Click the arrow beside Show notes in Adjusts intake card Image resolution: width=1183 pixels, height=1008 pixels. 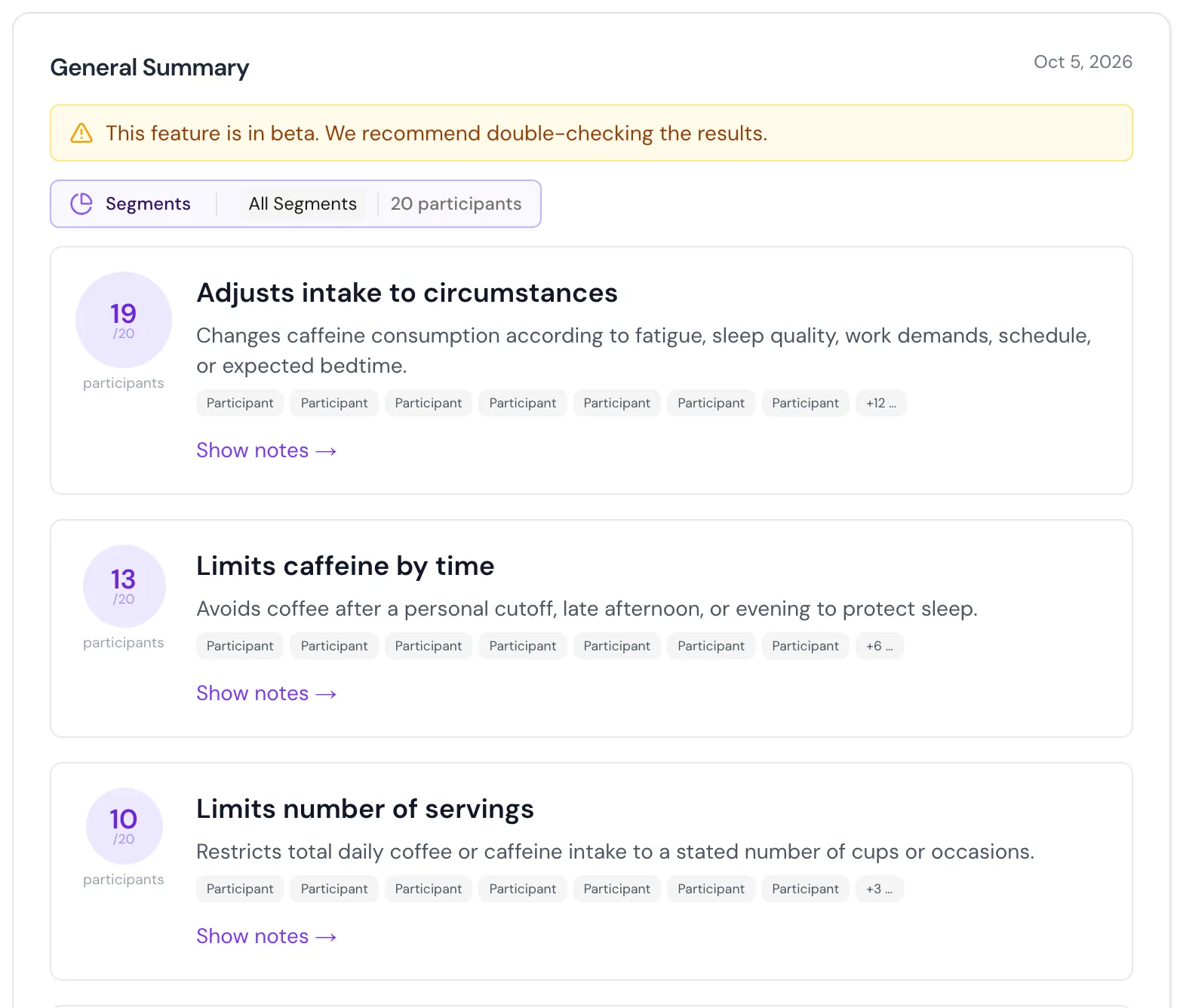pos(326,451)
